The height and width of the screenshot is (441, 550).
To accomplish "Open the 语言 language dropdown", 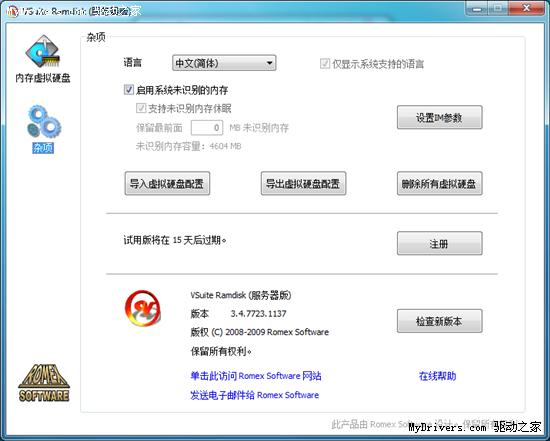I will tap(224, 63).
